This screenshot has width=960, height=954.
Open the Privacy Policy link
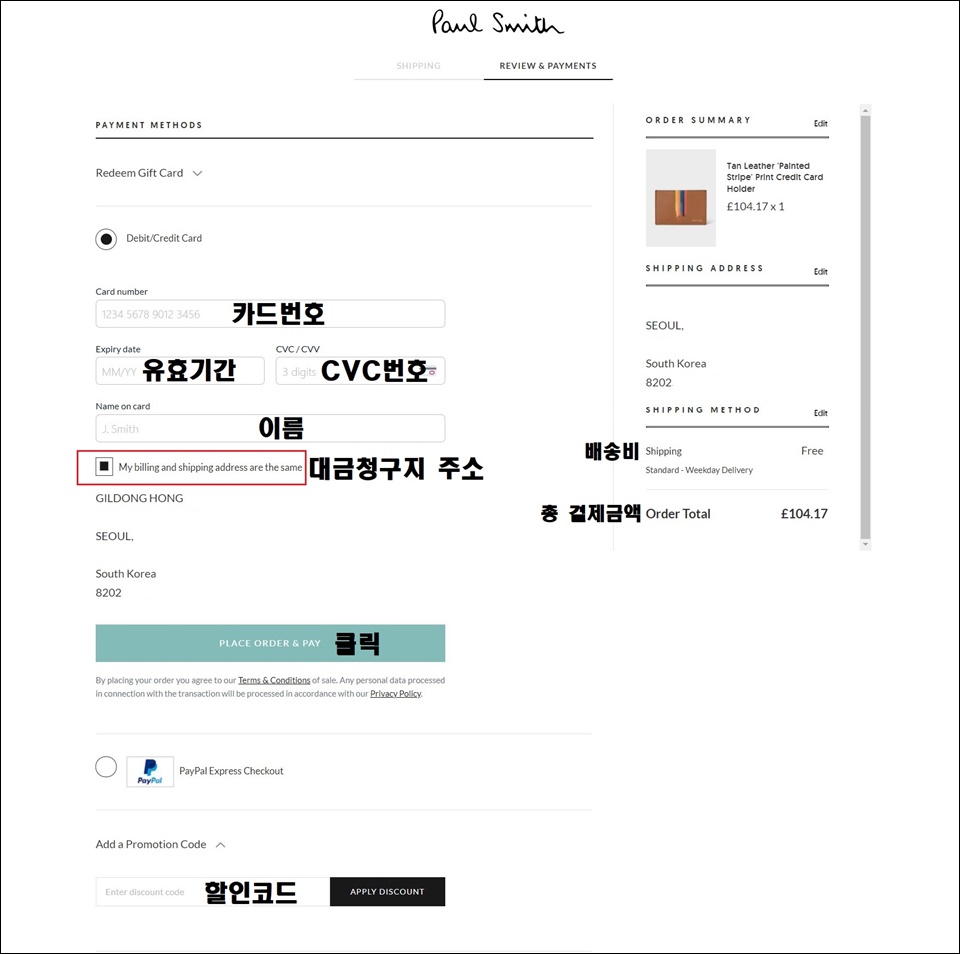(x=396, y=694)
